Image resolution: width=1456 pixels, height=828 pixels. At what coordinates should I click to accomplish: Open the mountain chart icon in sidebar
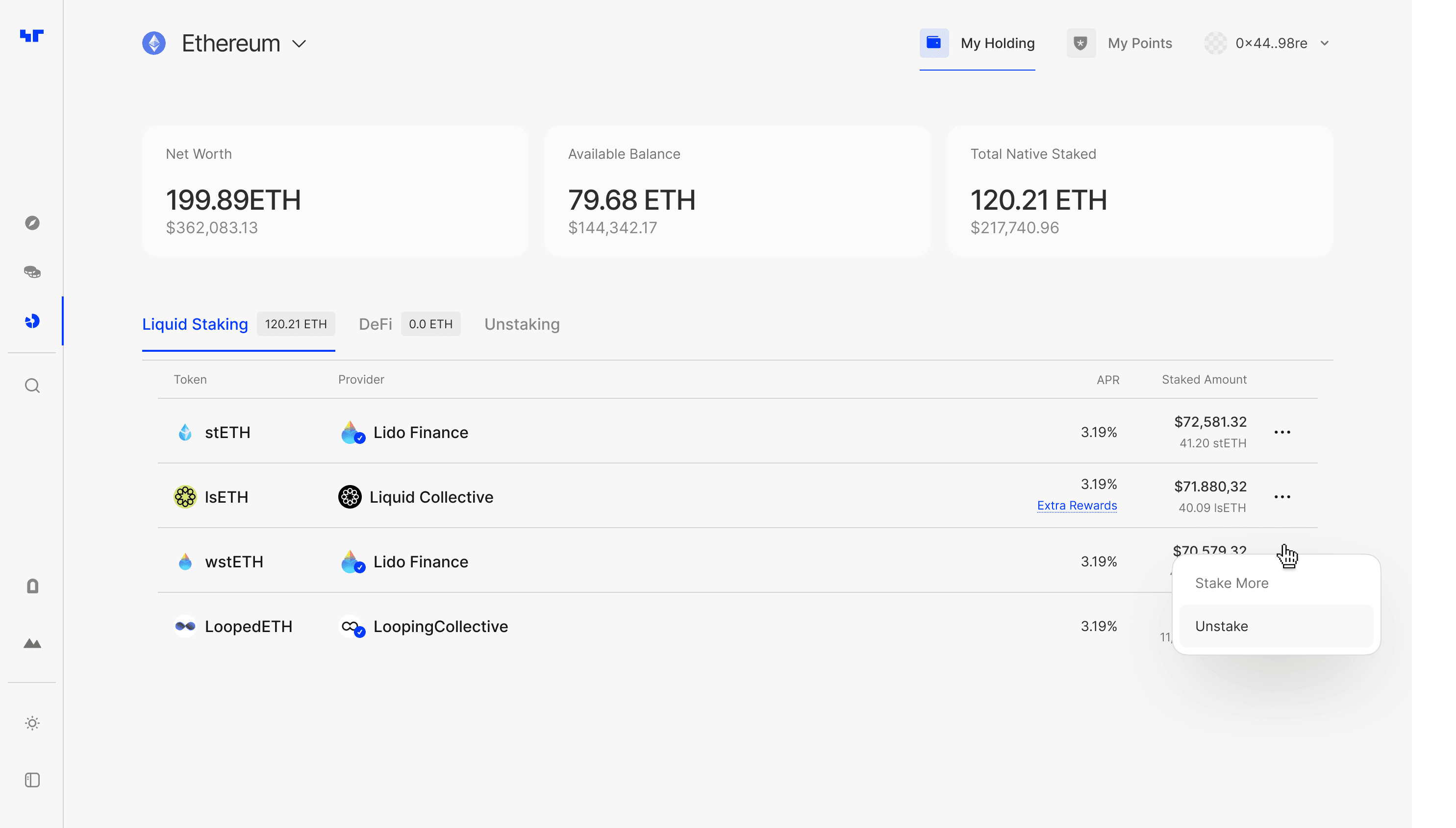[x=32, y=644]
